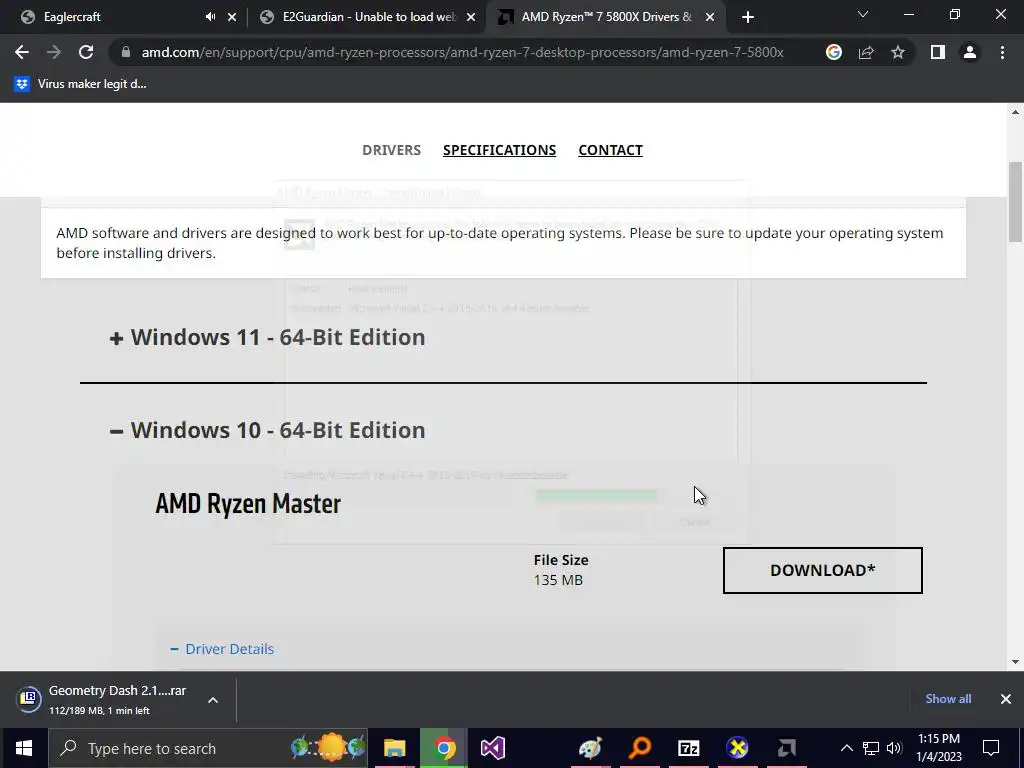Screen dimensions: 1024x768
Task: Open the clock showing 1:15 PM
Action: coord(939,748)
